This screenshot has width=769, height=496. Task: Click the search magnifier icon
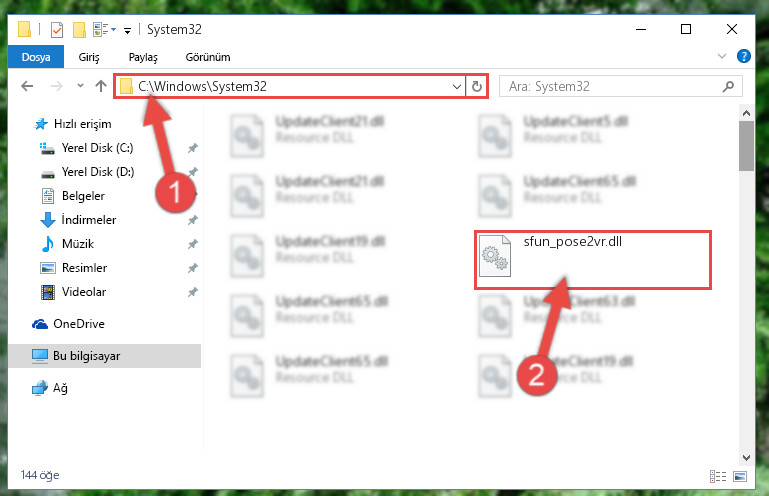[728, 87]
